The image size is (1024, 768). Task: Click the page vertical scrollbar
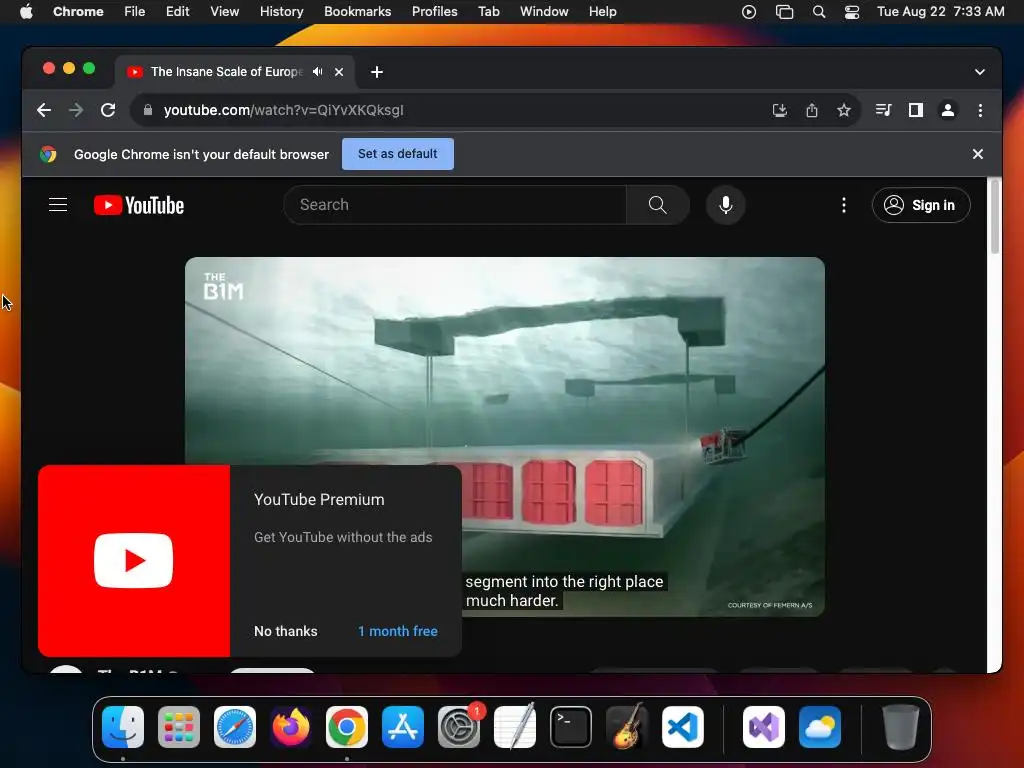[x=994, y=217]
